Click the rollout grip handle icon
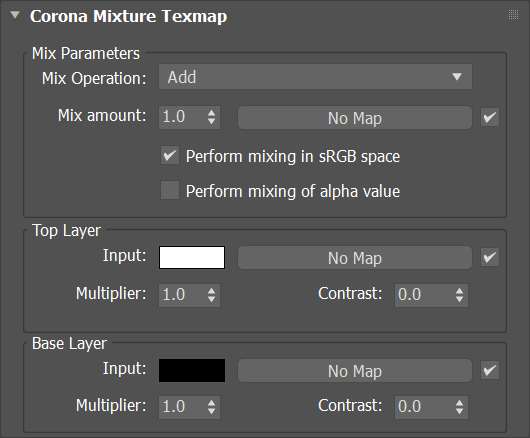The width and height of the screenshot is (530, 438). click(513, 15)
